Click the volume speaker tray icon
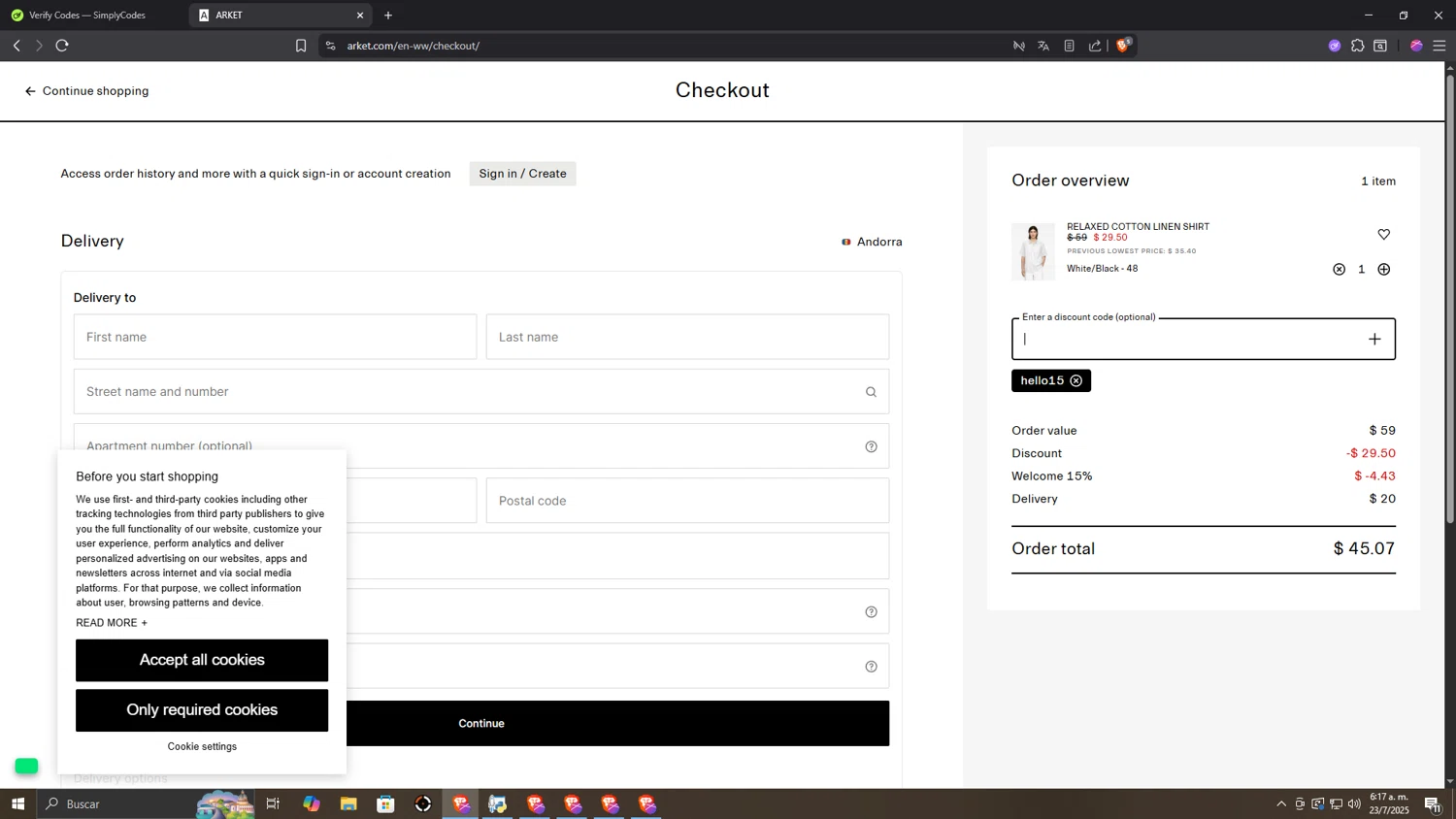The image size is (1456, 819). pos(1354,803)
